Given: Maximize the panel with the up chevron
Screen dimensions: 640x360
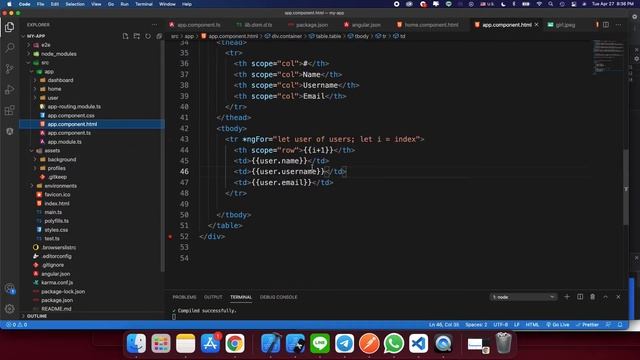Looking at the screenshot, I should point(606,297).
